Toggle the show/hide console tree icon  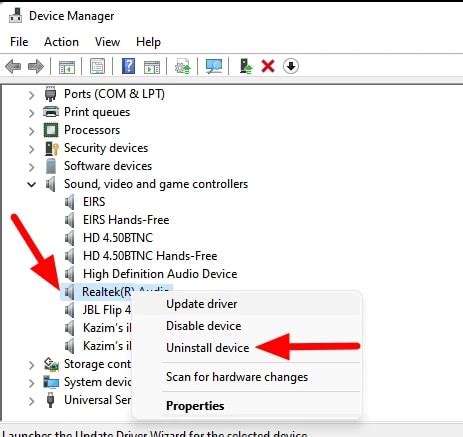point(67,67)
